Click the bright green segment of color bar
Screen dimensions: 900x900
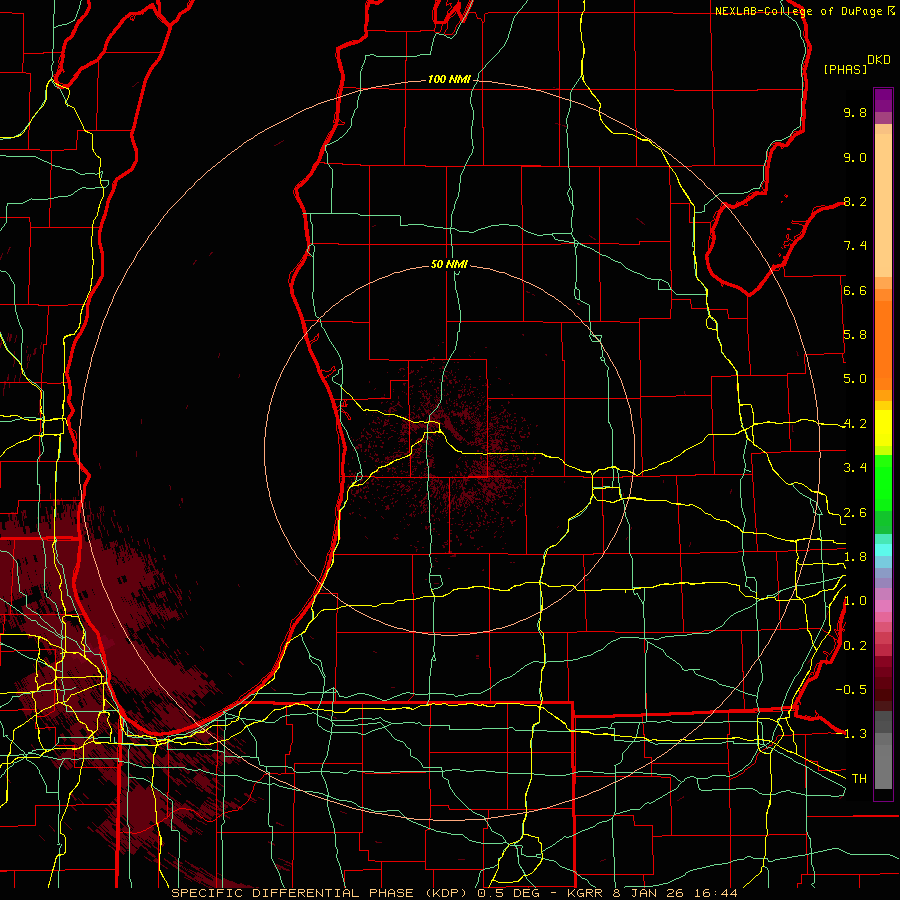[883, 483]
